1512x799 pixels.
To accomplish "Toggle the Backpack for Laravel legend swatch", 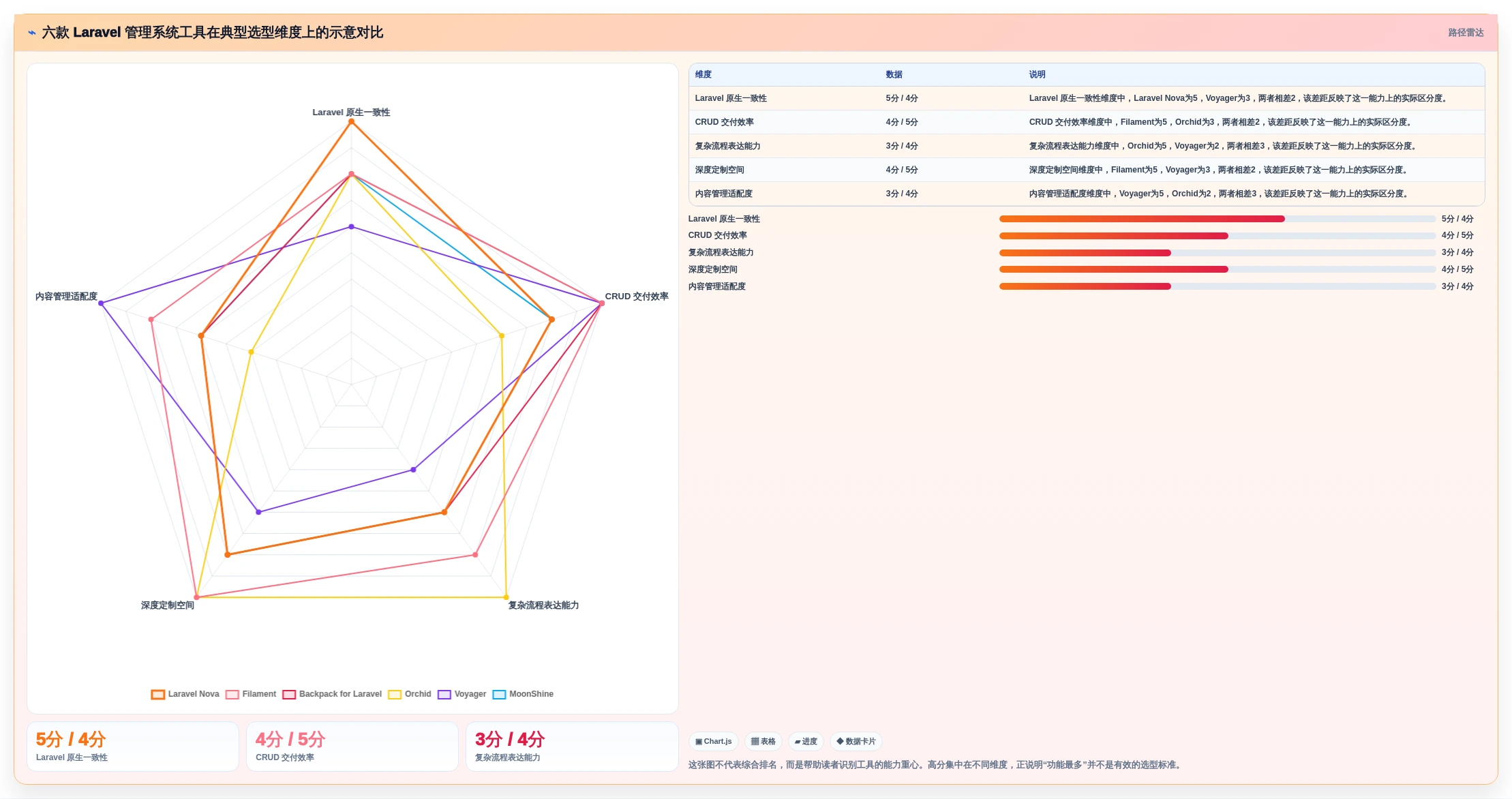I will pos(289,694).
